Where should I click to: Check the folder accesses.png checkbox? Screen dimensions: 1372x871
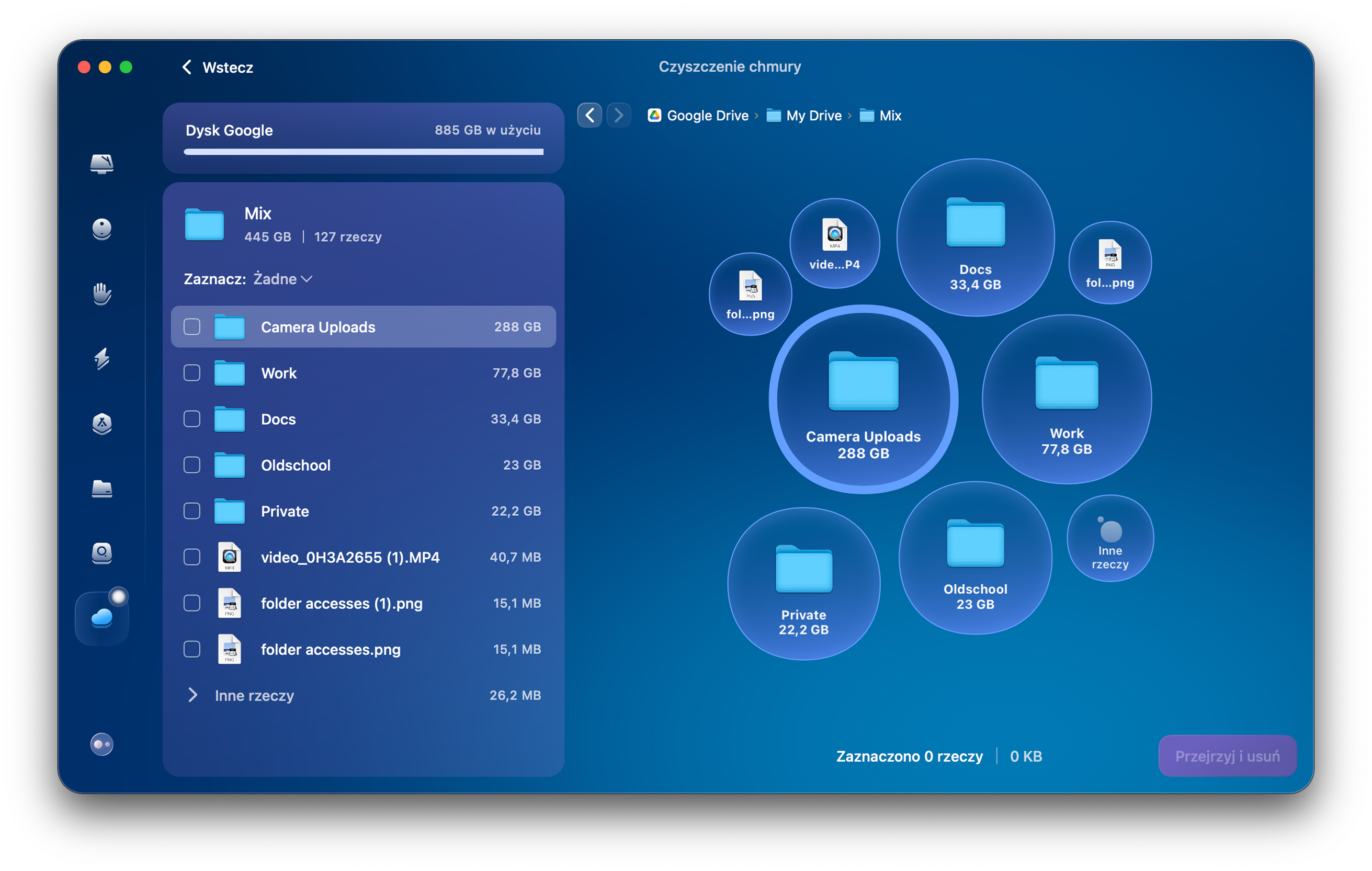(x=191, y=649)
